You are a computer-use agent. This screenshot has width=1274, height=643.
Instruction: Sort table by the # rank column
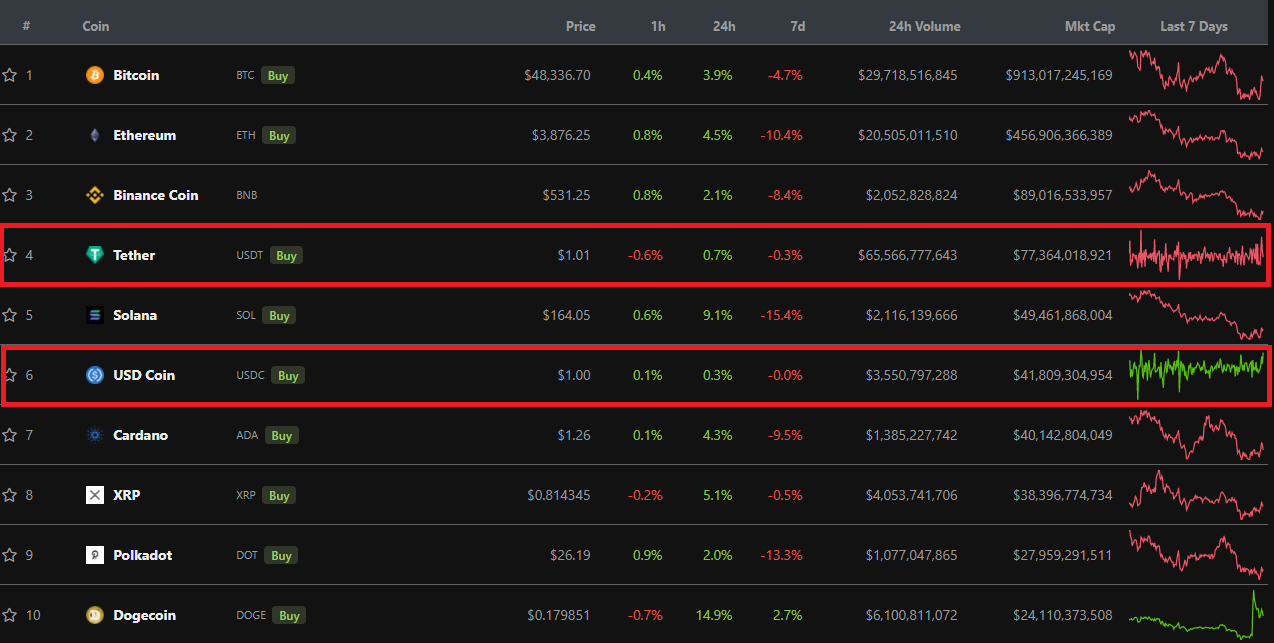26,26
